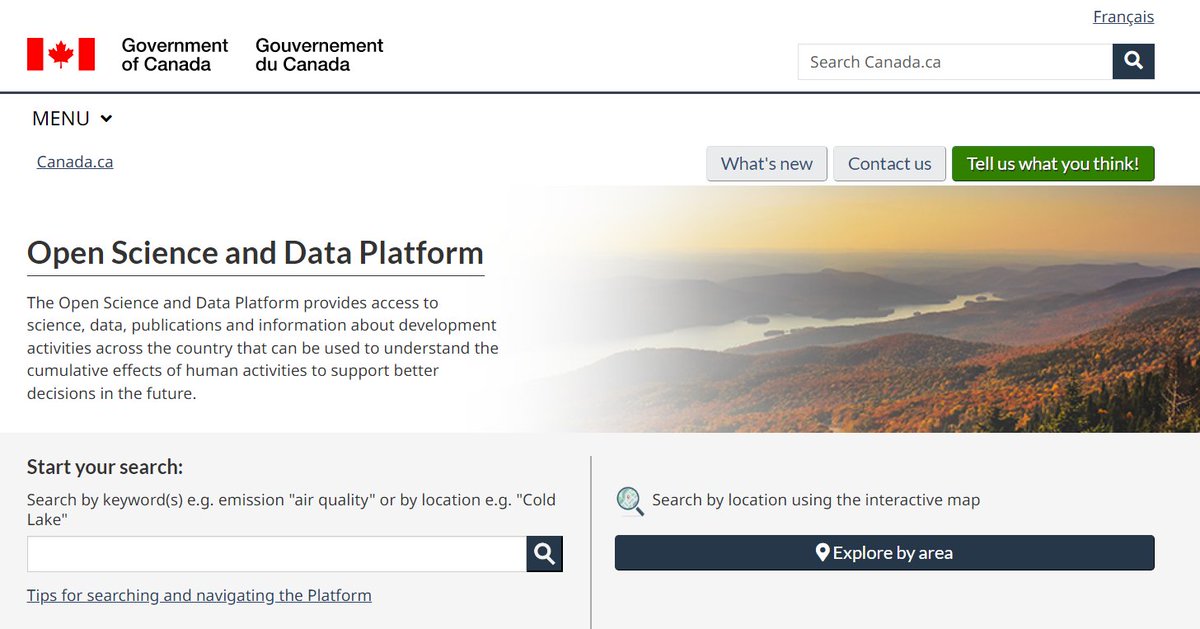Click the Canada.ca search magnifier button
The width and height of the screenshot is (1200, 629).
click(1133, 61)
